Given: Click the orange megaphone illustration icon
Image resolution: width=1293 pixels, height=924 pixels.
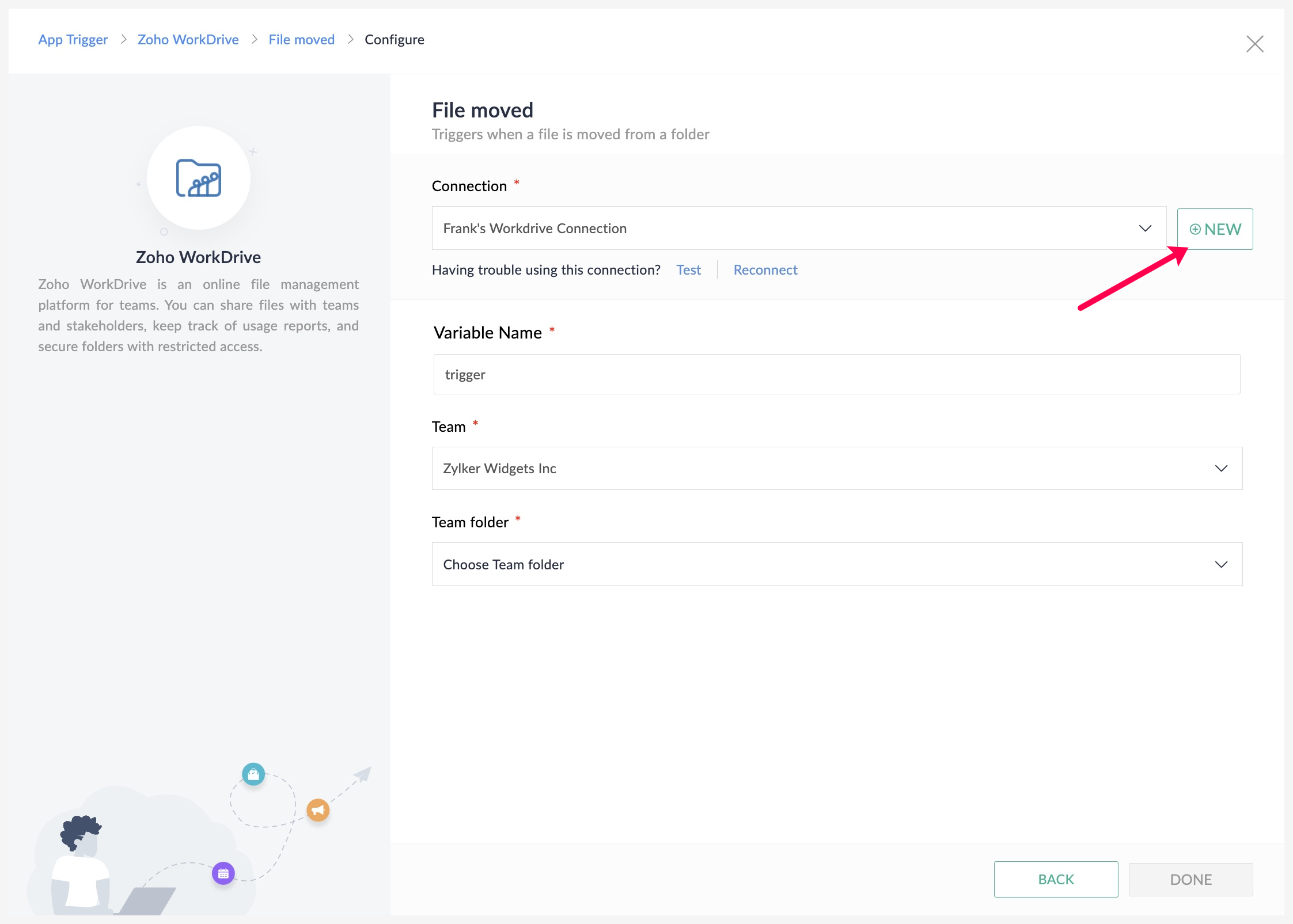Looking at the screenshot, I should (x=318, y=810).
